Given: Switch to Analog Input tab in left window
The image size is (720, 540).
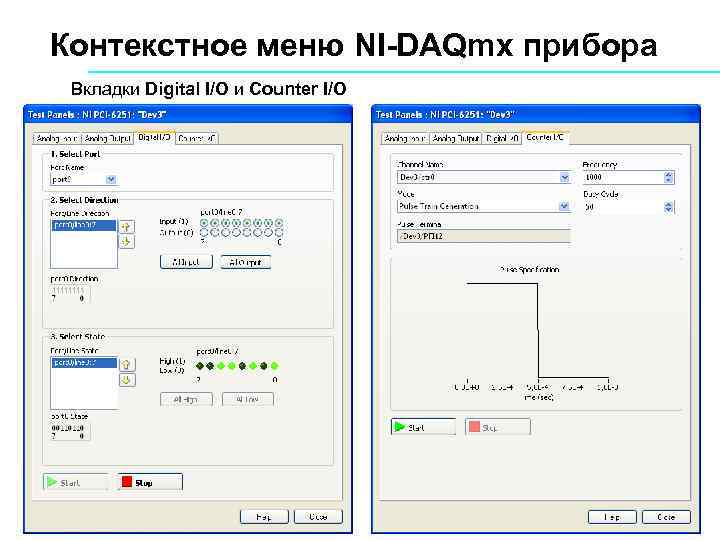Looking at the screenshot, I should [x=57, y=138].
